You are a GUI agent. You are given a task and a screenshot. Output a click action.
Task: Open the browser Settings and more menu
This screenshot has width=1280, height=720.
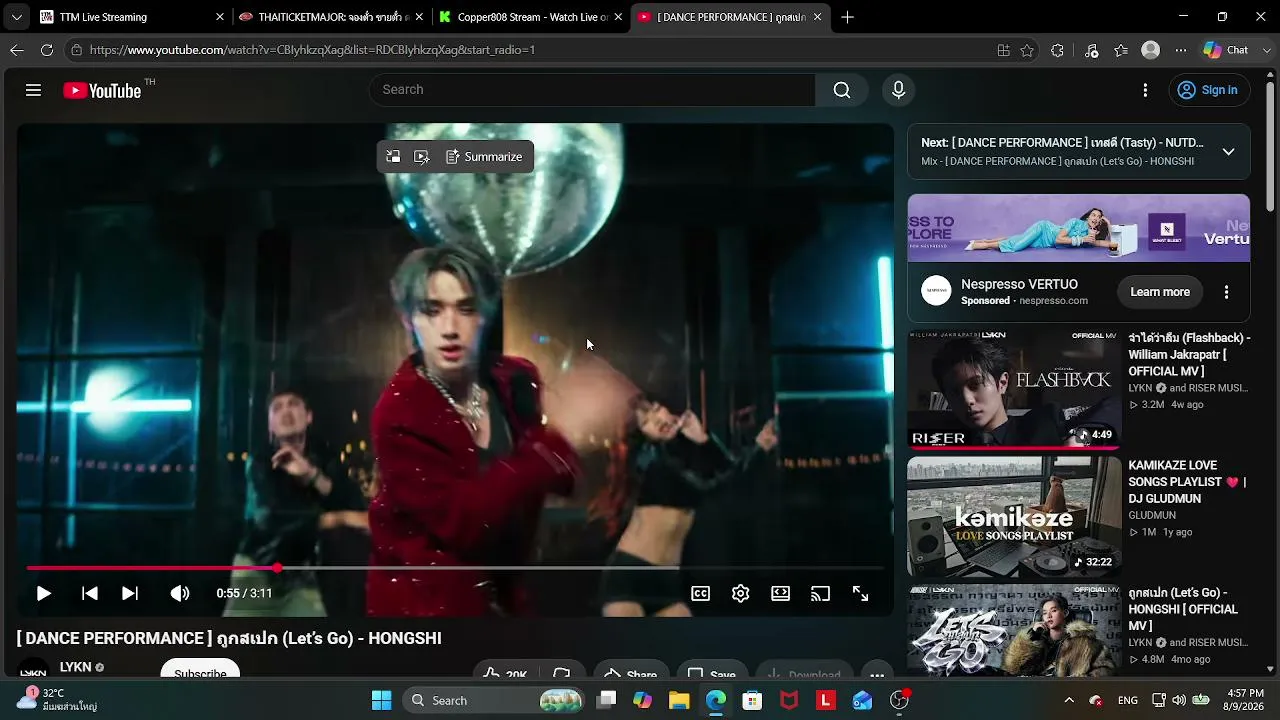pyautogui.click(x=1181, y=50)
